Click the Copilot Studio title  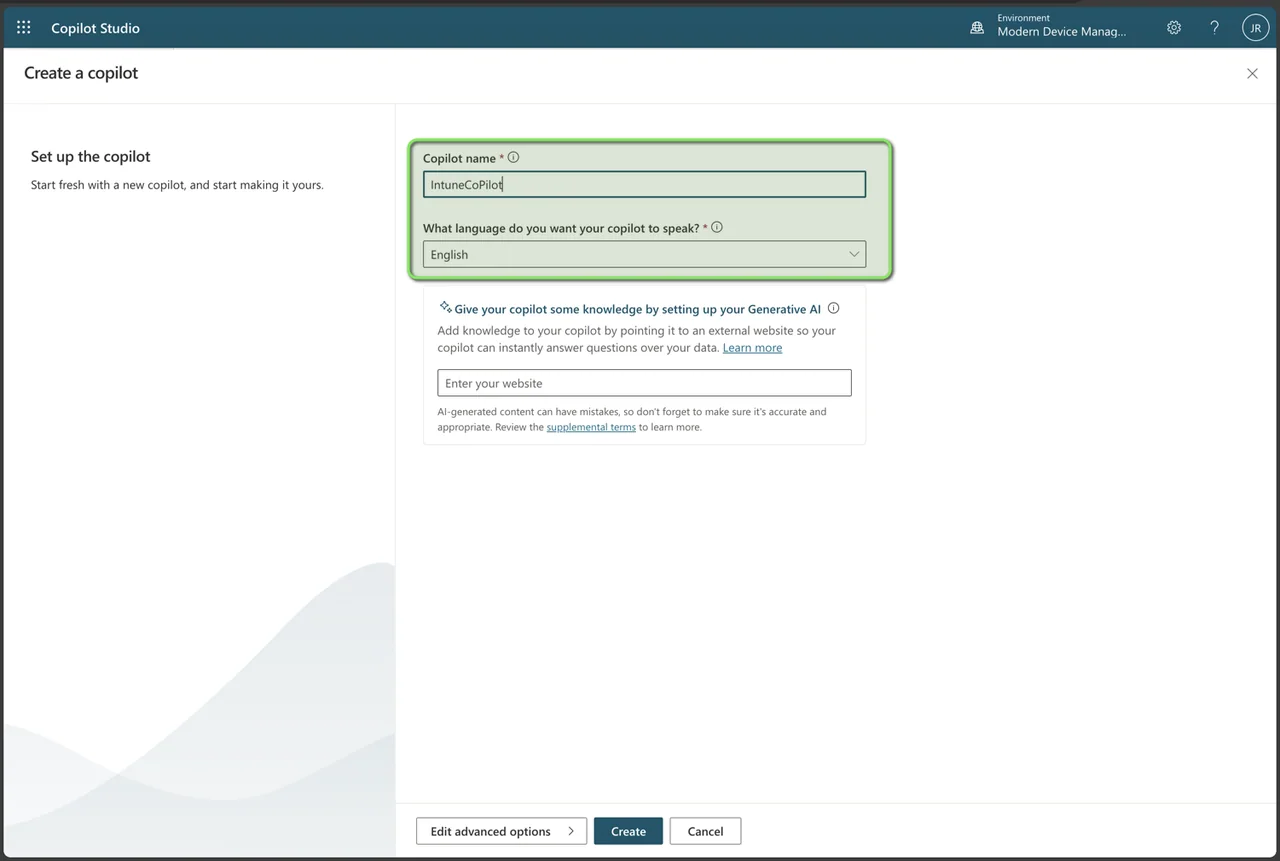click(x=96, y=28)
